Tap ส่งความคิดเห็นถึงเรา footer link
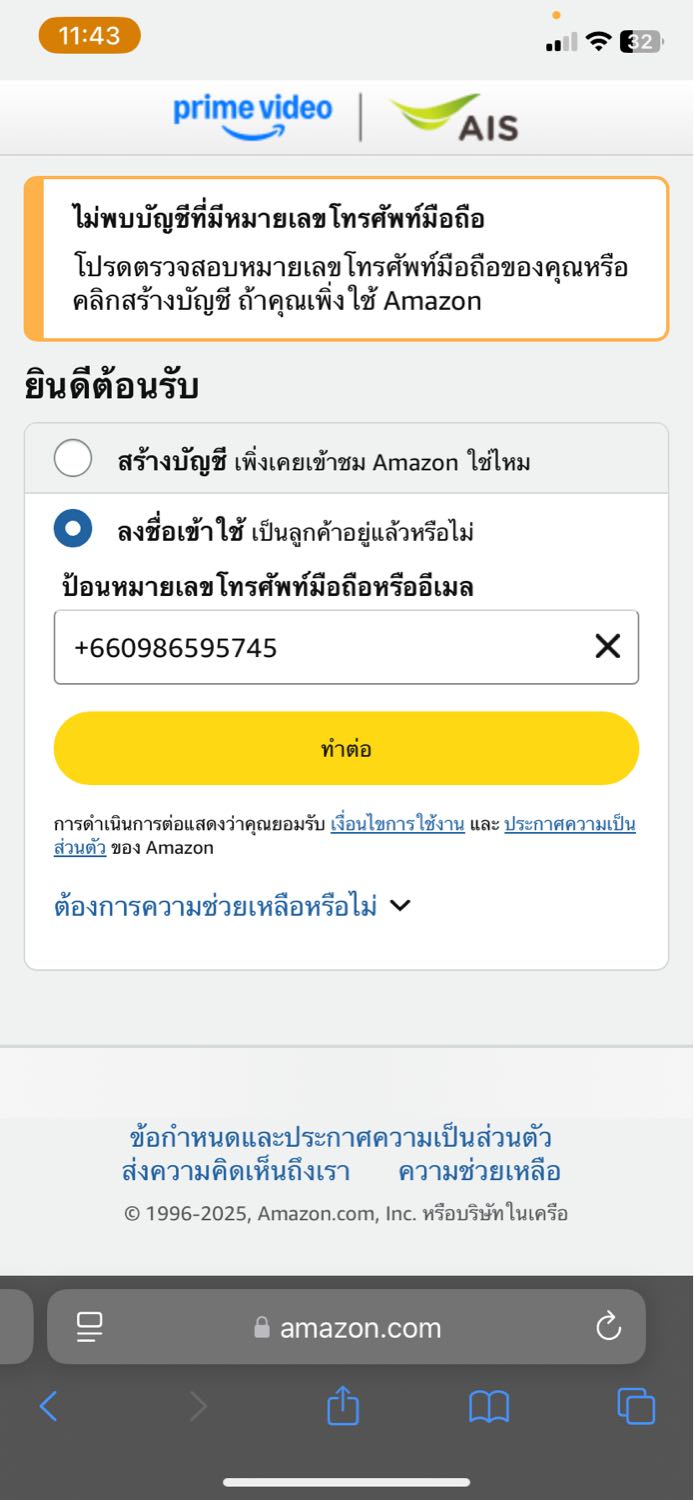The width and height of the screenshot is (694, 1500). [235, 1171]
